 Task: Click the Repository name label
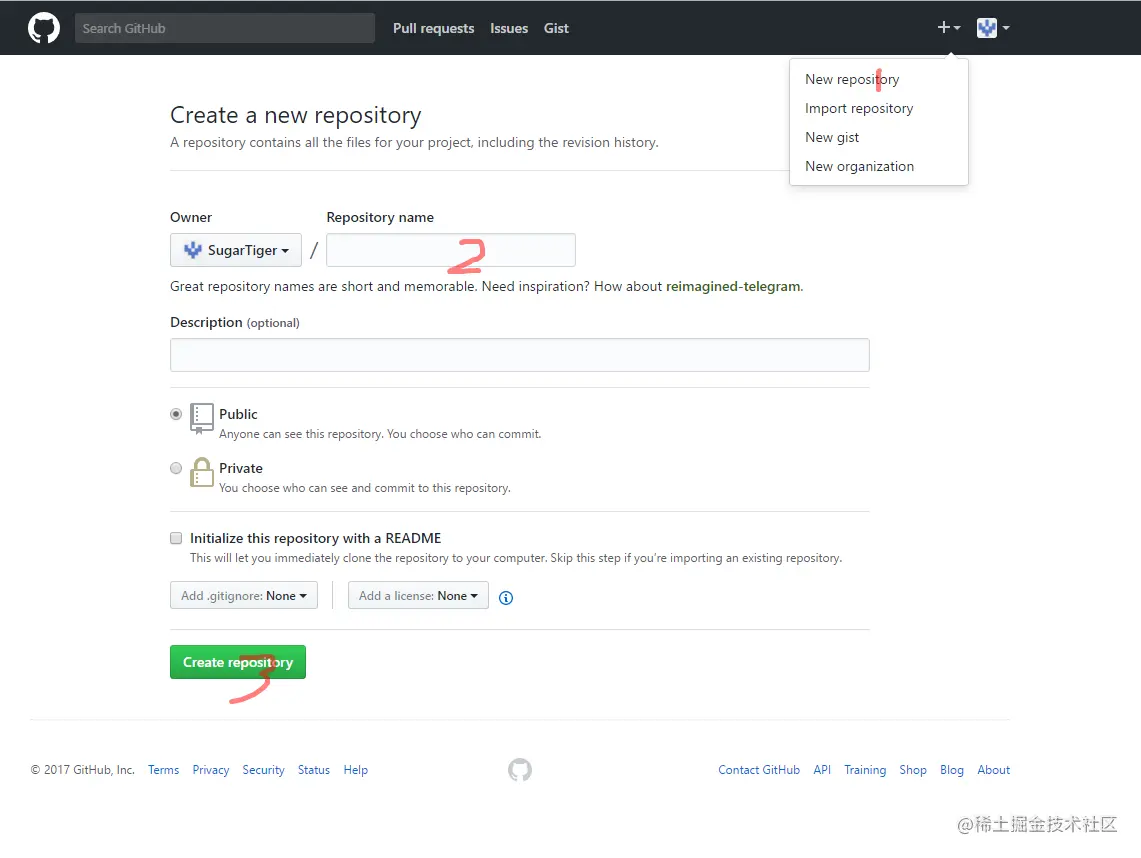380,218
